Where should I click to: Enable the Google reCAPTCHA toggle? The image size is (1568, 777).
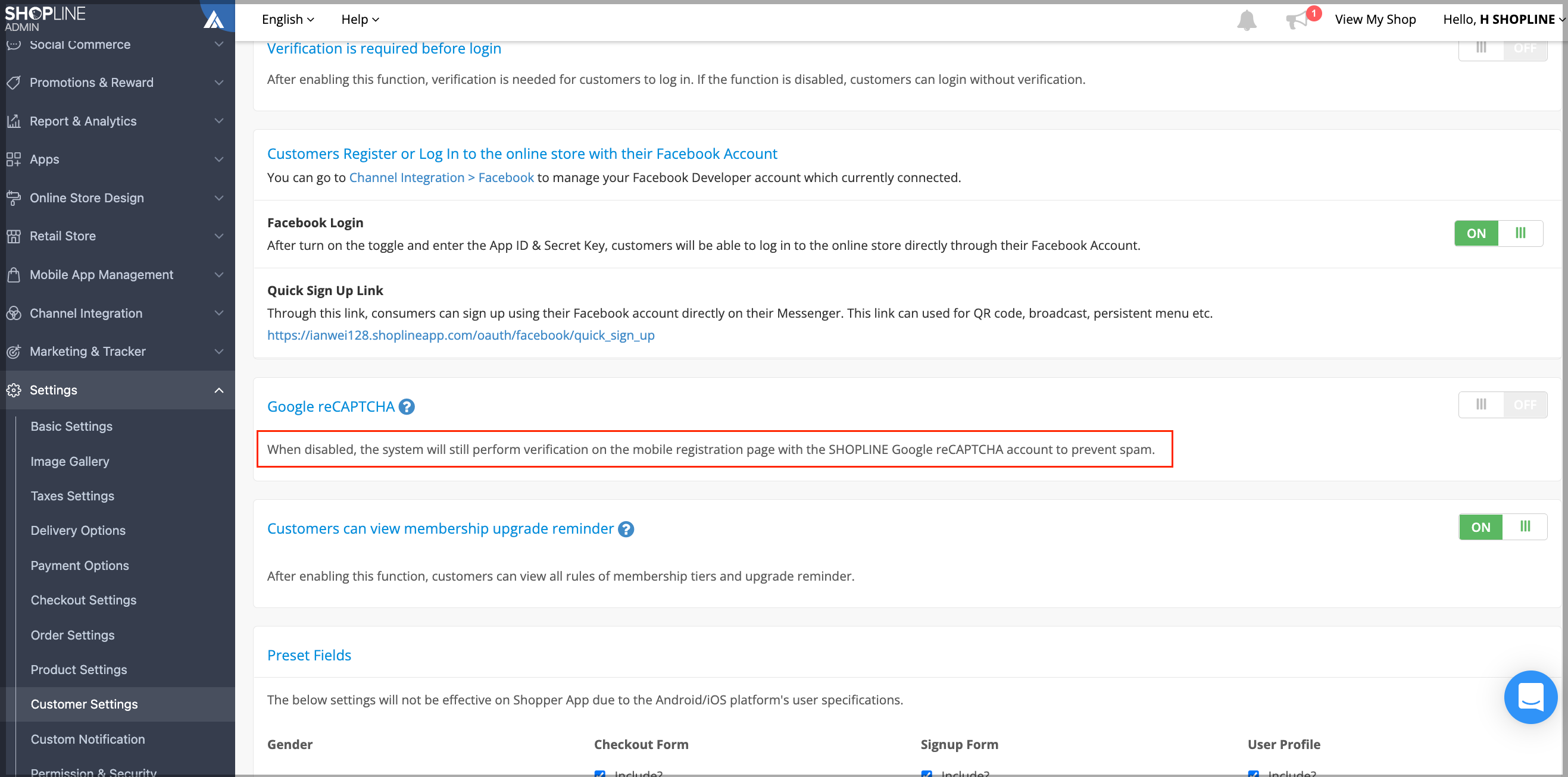click(x=1503, y=405)
